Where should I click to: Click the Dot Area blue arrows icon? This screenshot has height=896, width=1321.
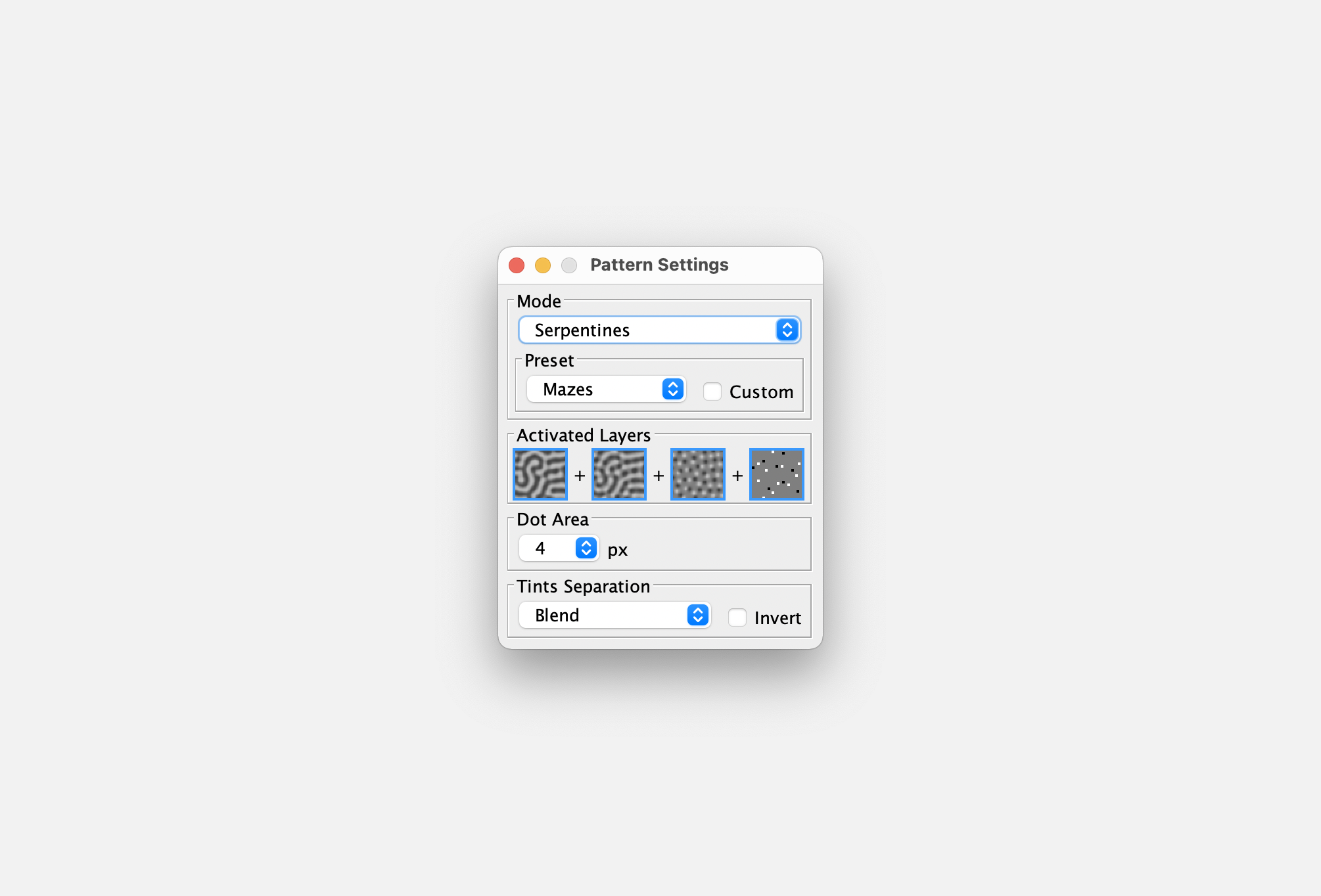586,548
